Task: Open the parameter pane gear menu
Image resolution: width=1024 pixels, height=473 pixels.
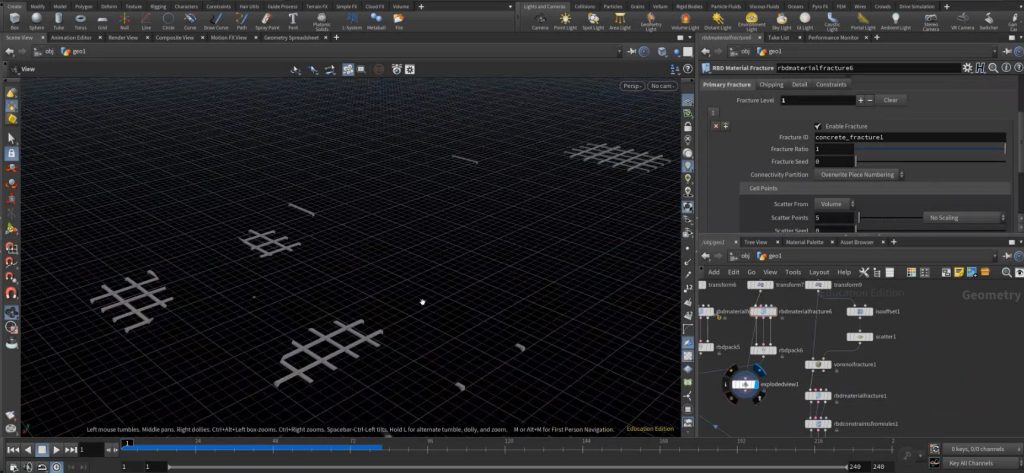Action: [x=967, y=67]
